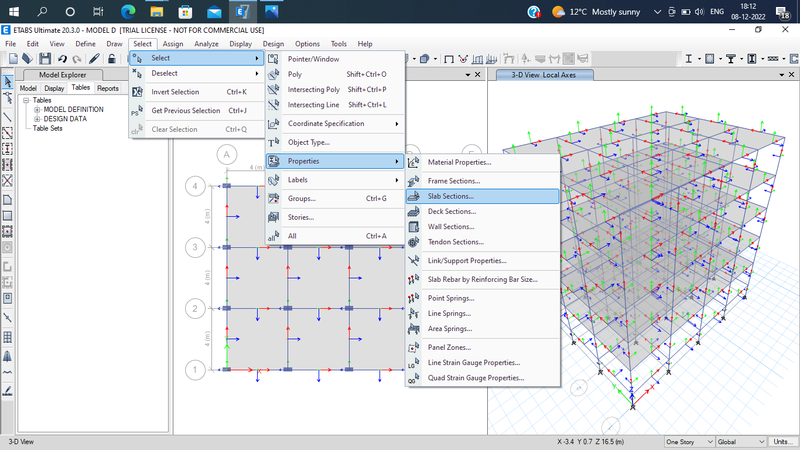Click Slab Rebar by Reinforcing Bar Size
Image resolution: width=800 pixels, height=450 pixels.
483,280
